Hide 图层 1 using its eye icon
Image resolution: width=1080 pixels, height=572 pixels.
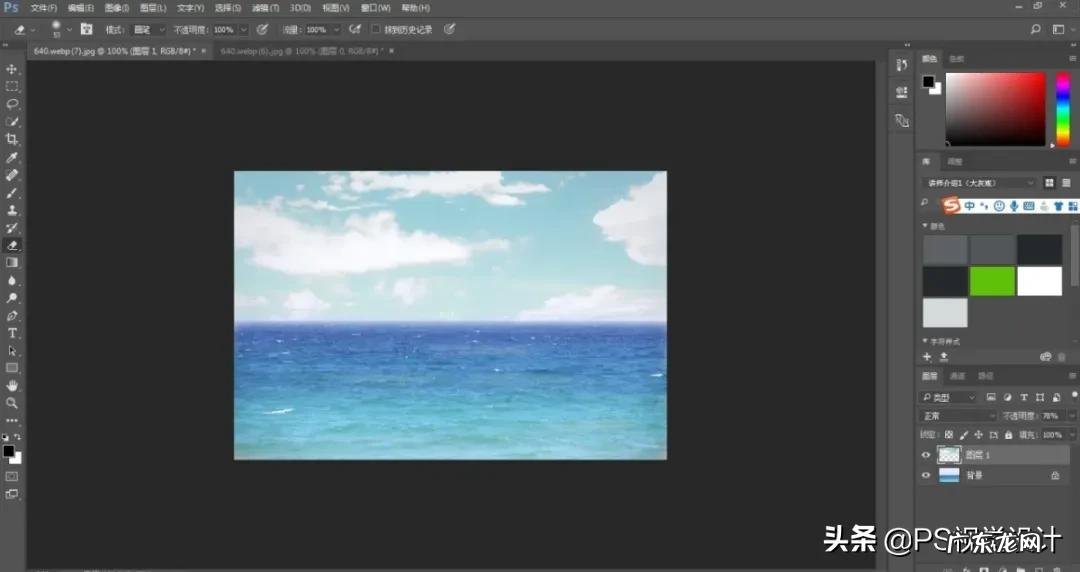click(x=926, y=455)
